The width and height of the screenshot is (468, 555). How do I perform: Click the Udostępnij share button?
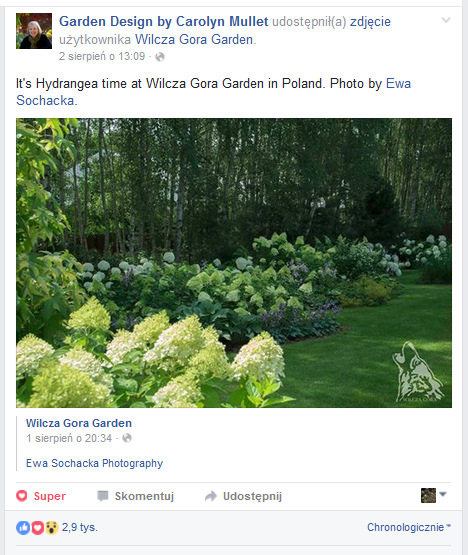tap(244, 496)
